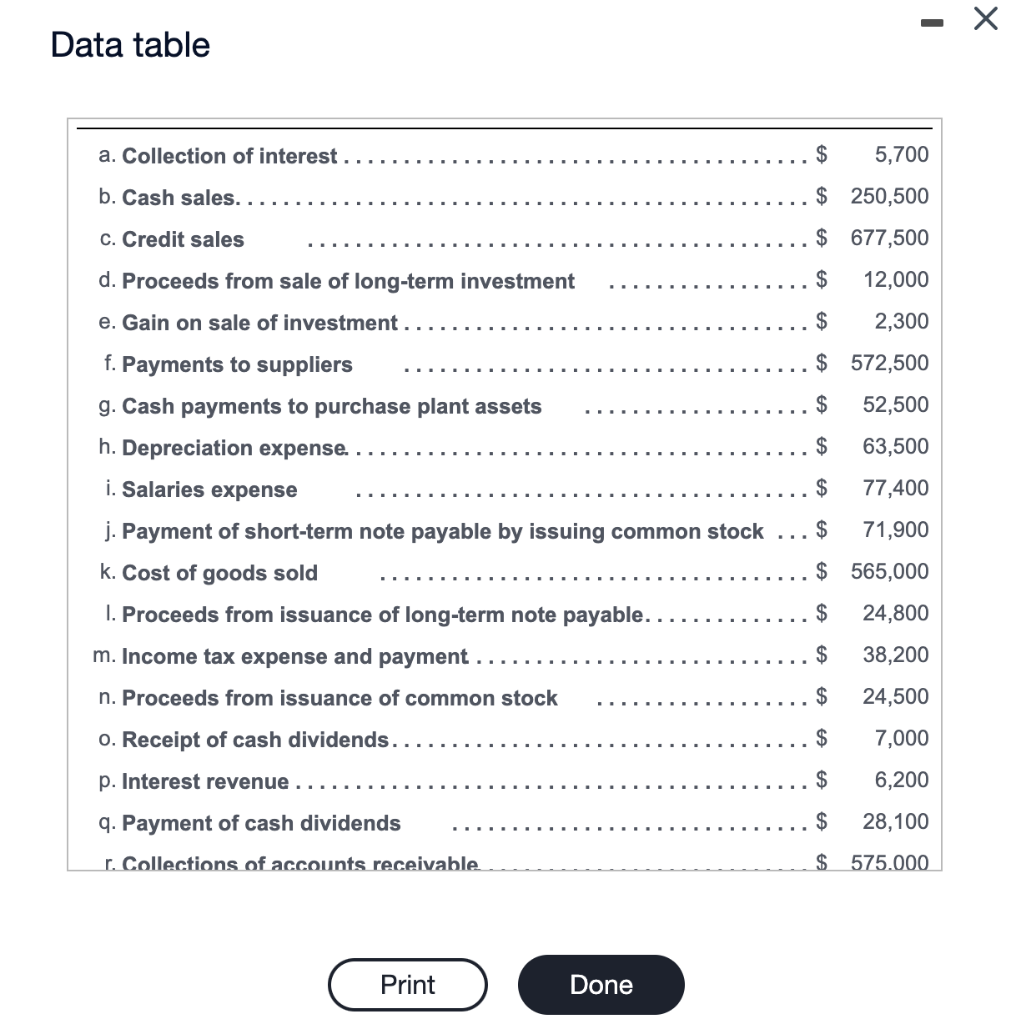Screen dimensions: 1021x1024
Task: Click Cash payments to purchase plant assets
Action: 330,406
